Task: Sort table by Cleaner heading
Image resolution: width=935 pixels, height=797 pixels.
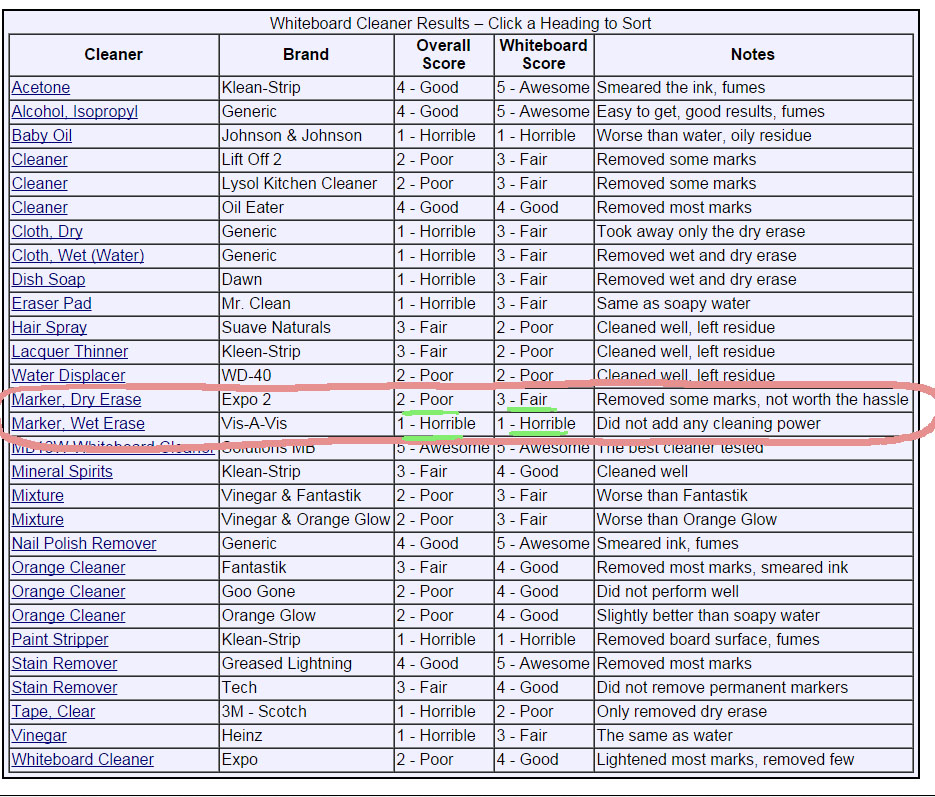Action: [113, 54]
